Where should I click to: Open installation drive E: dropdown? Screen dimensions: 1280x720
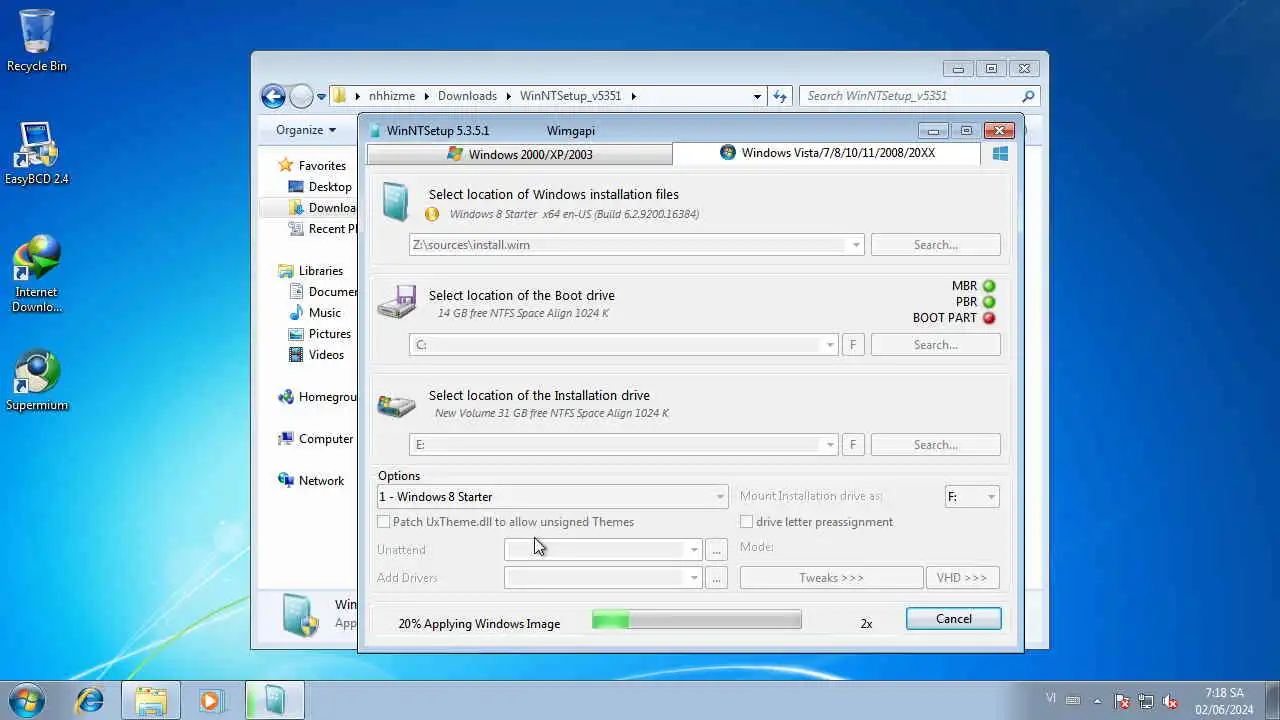[x=830, y=445]
